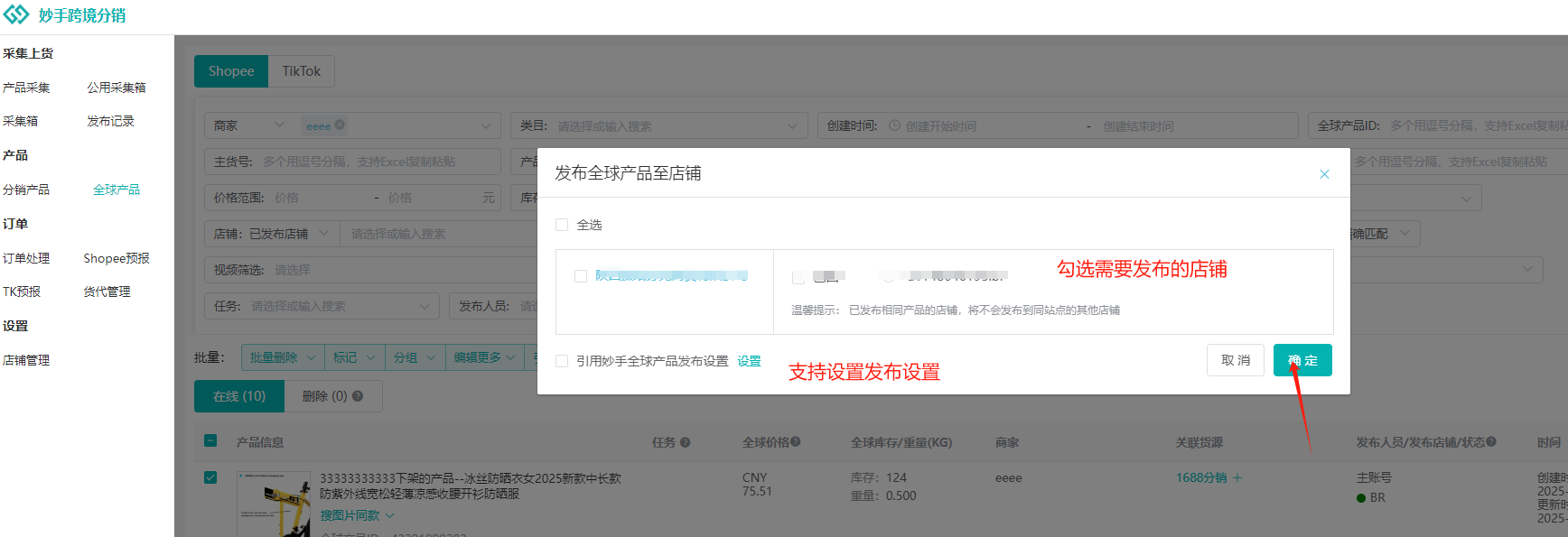Click the store search field beside 已发布店铺
This screenshot has width=1568, height=537.
[438, 234]
